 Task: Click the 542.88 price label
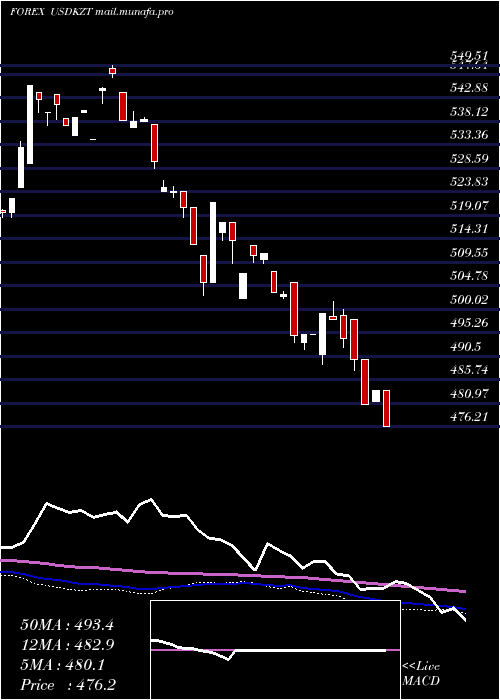click(x=468, y=88)
